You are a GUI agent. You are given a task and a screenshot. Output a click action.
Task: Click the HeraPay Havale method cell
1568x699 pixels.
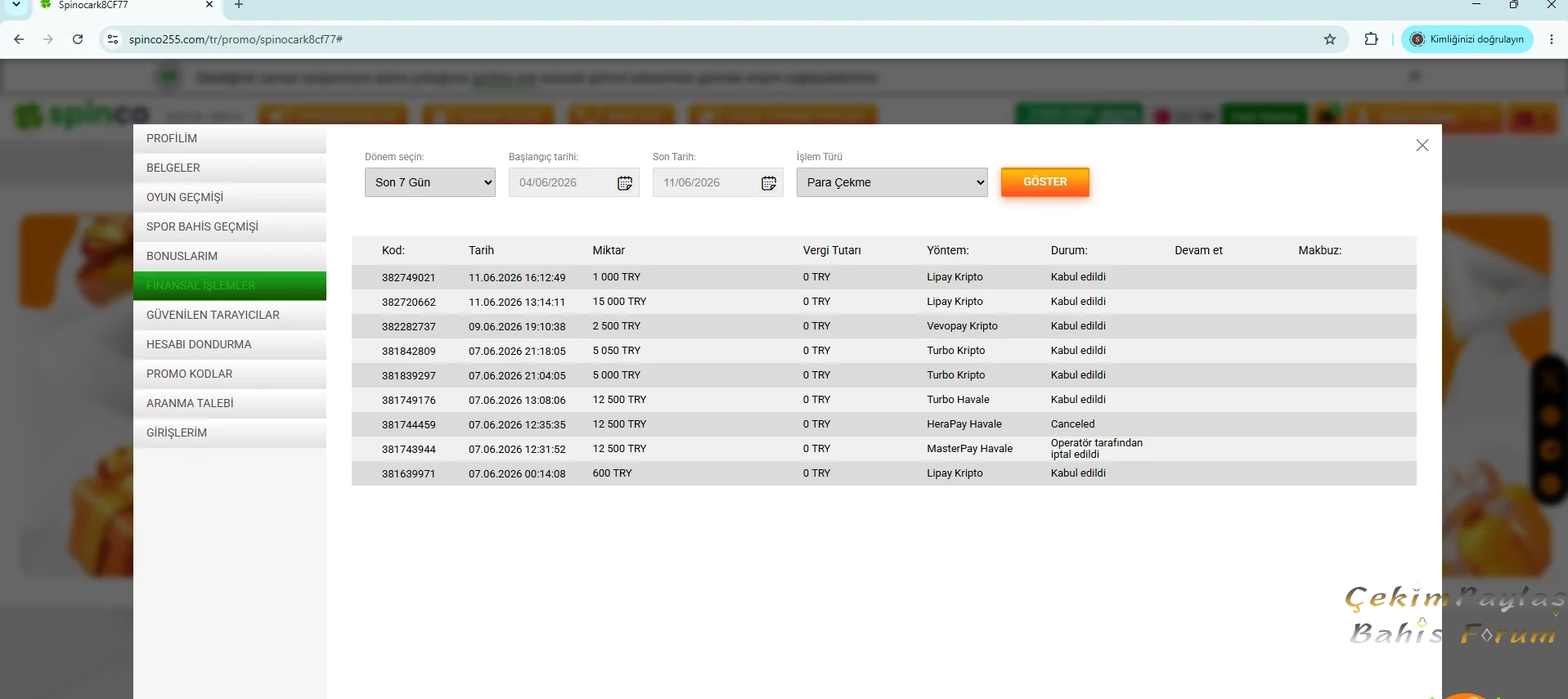click(964, 424)
